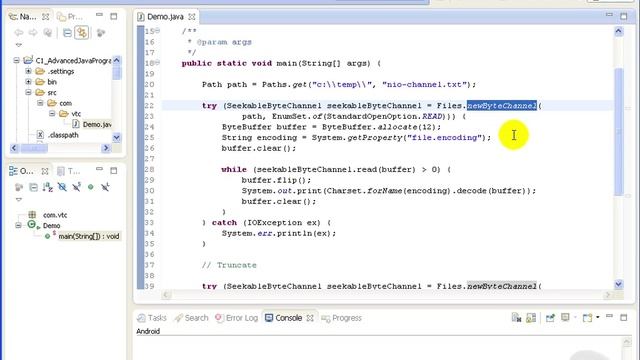
Task: Editor vertical scrollbar down arrow
Action: 619,284
